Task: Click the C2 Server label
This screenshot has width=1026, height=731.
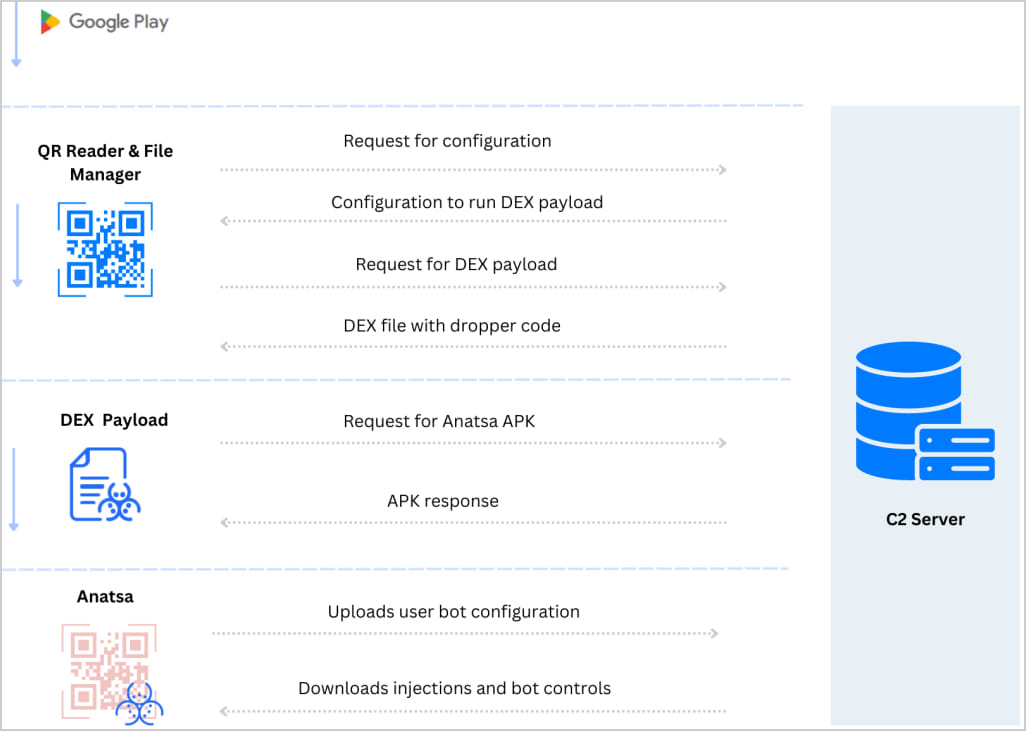Action: click(925, 519)
